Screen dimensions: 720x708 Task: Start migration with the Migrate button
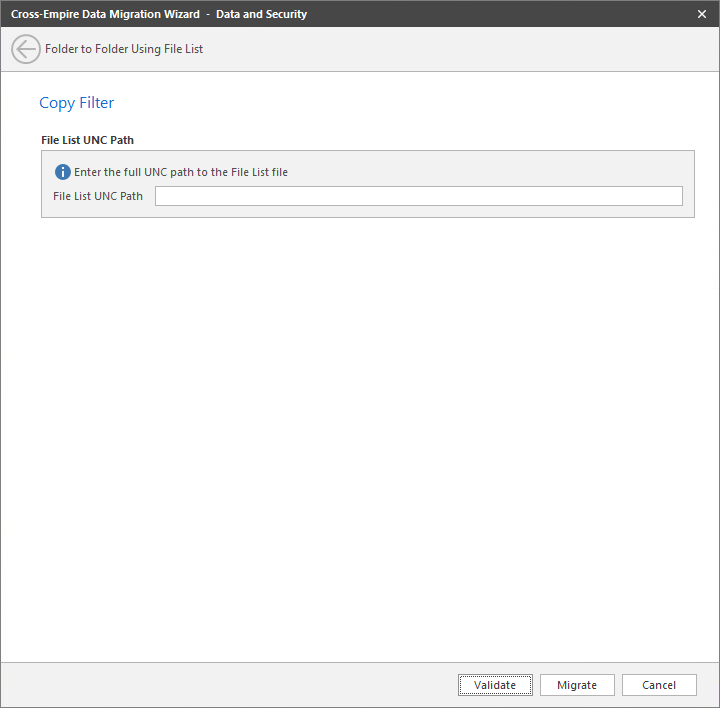point(577,685)
